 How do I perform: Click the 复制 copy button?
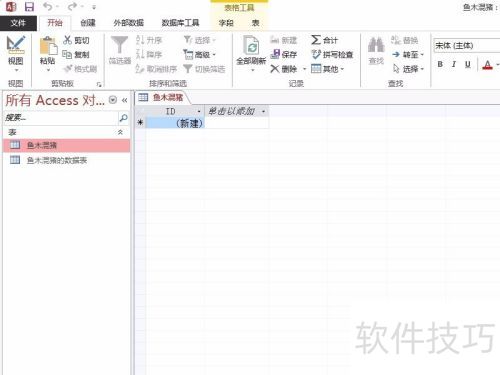76,54
